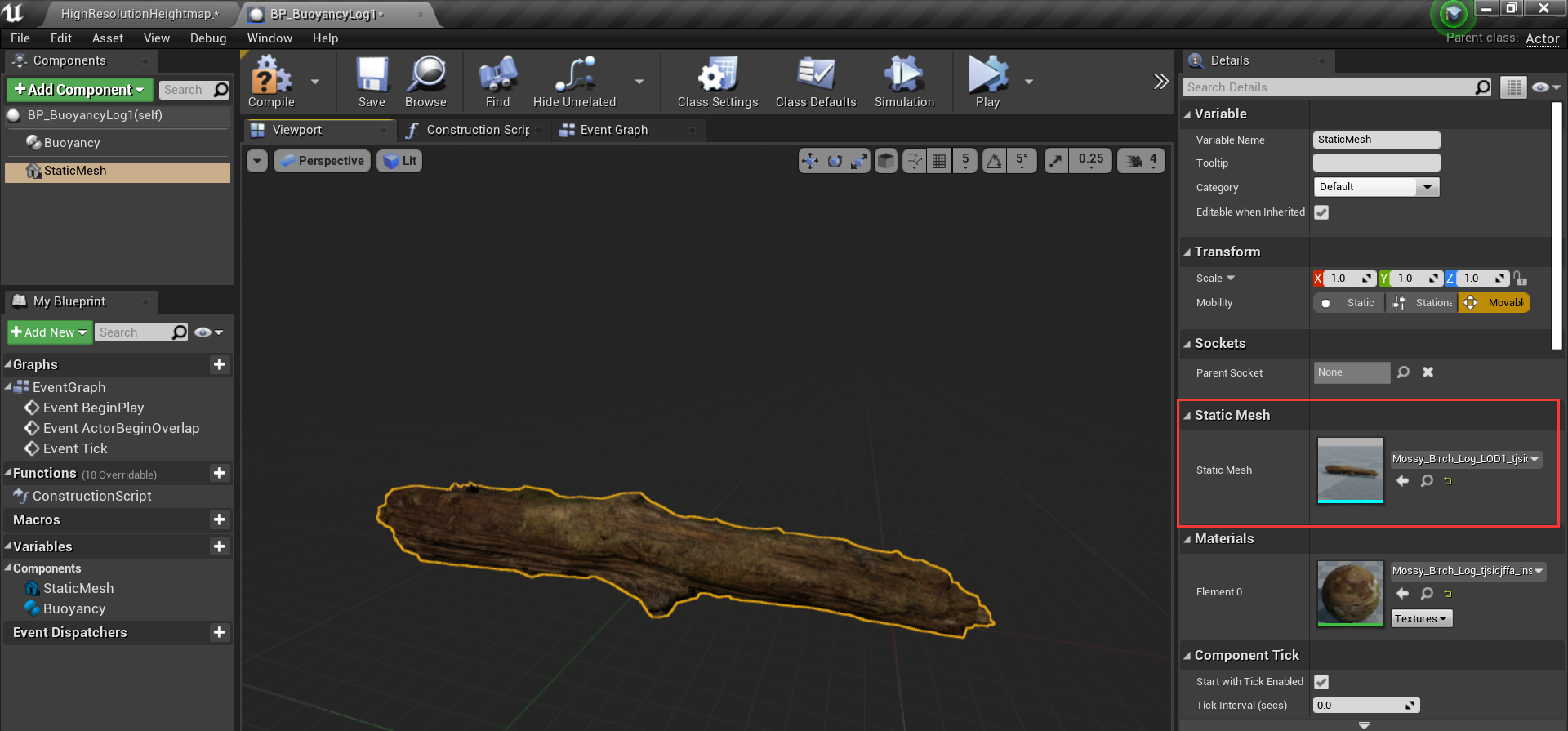Image resolution: width=1568 pixels, height=731 pixels.
Task: Click Add Component button
Action: tap(79, 90)
